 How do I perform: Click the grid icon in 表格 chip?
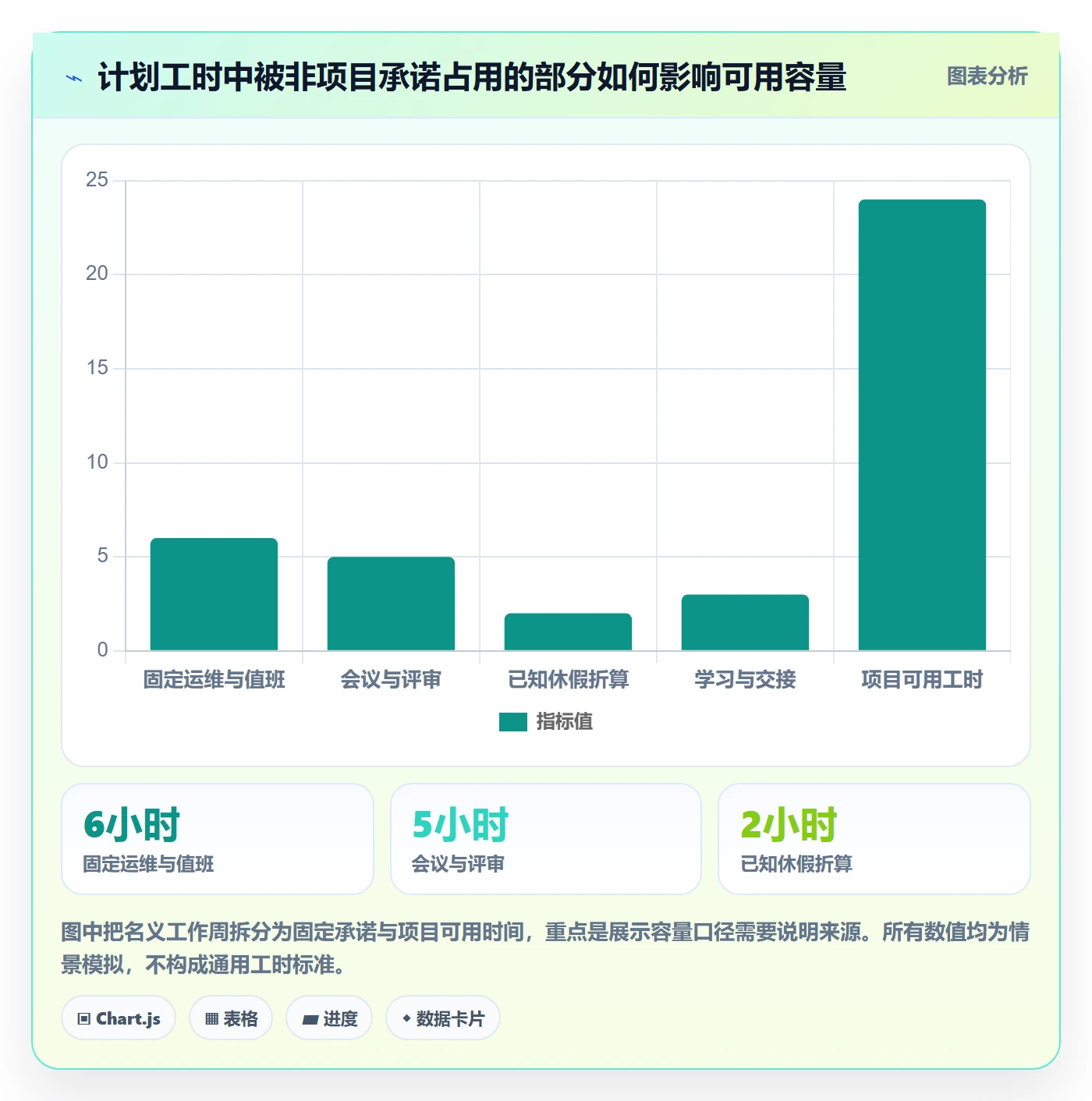click(x=211, y=1019)
